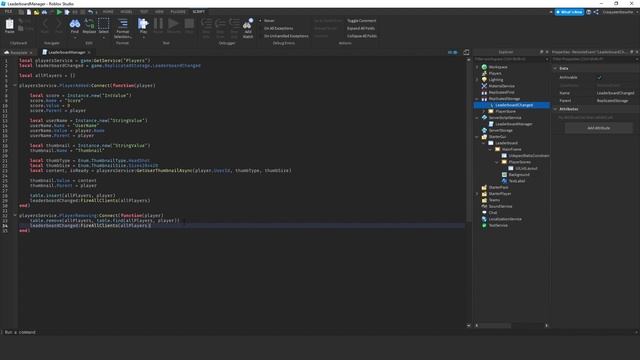Click the TestService icon in Explorer
This screenshot has height=360, width=640.
pyautogui.click(x=484, y=225)
